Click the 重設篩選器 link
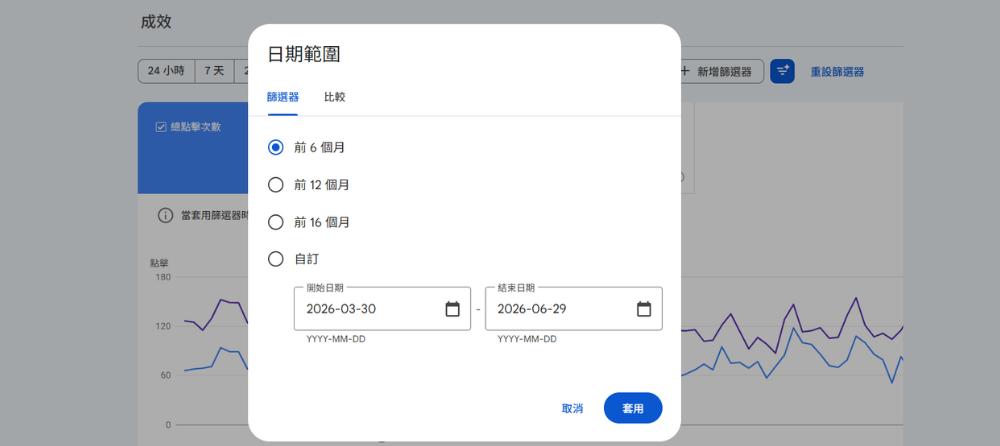The image size is (1000, 446). (837, 72)
